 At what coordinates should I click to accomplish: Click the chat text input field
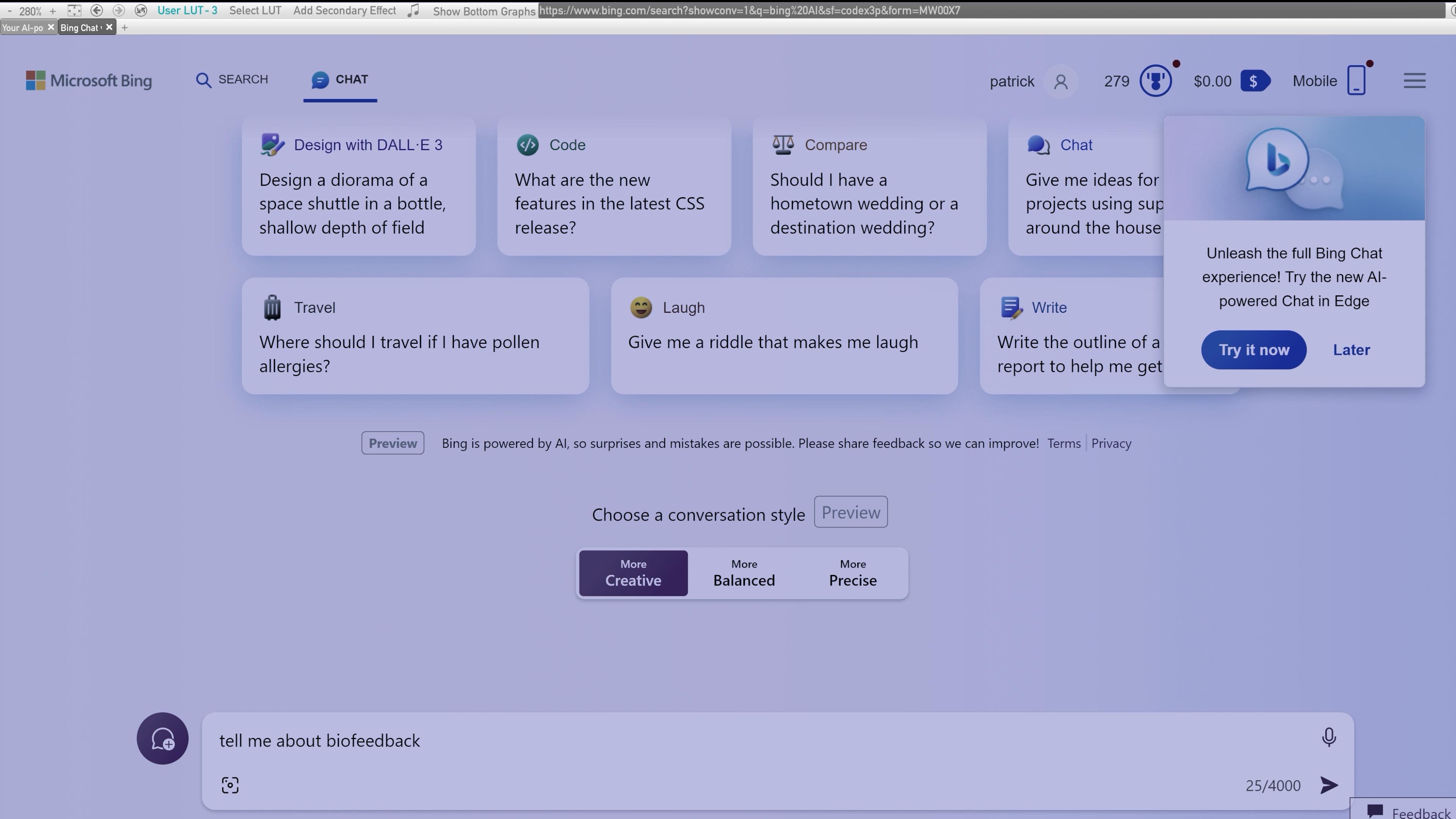click(735, 741)
